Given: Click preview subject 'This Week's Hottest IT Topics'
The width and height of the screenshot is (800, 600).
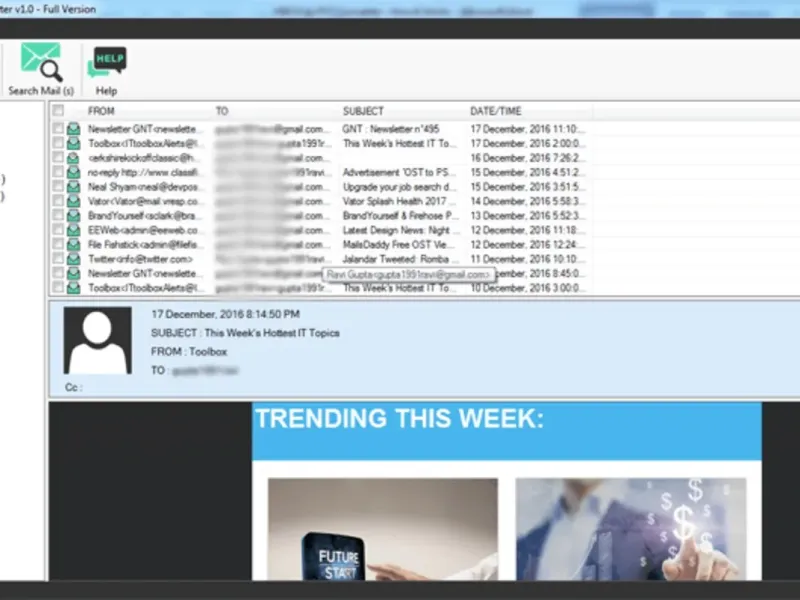Looking at the screenshot, I should pyautogui.click(x=272, y=333).
